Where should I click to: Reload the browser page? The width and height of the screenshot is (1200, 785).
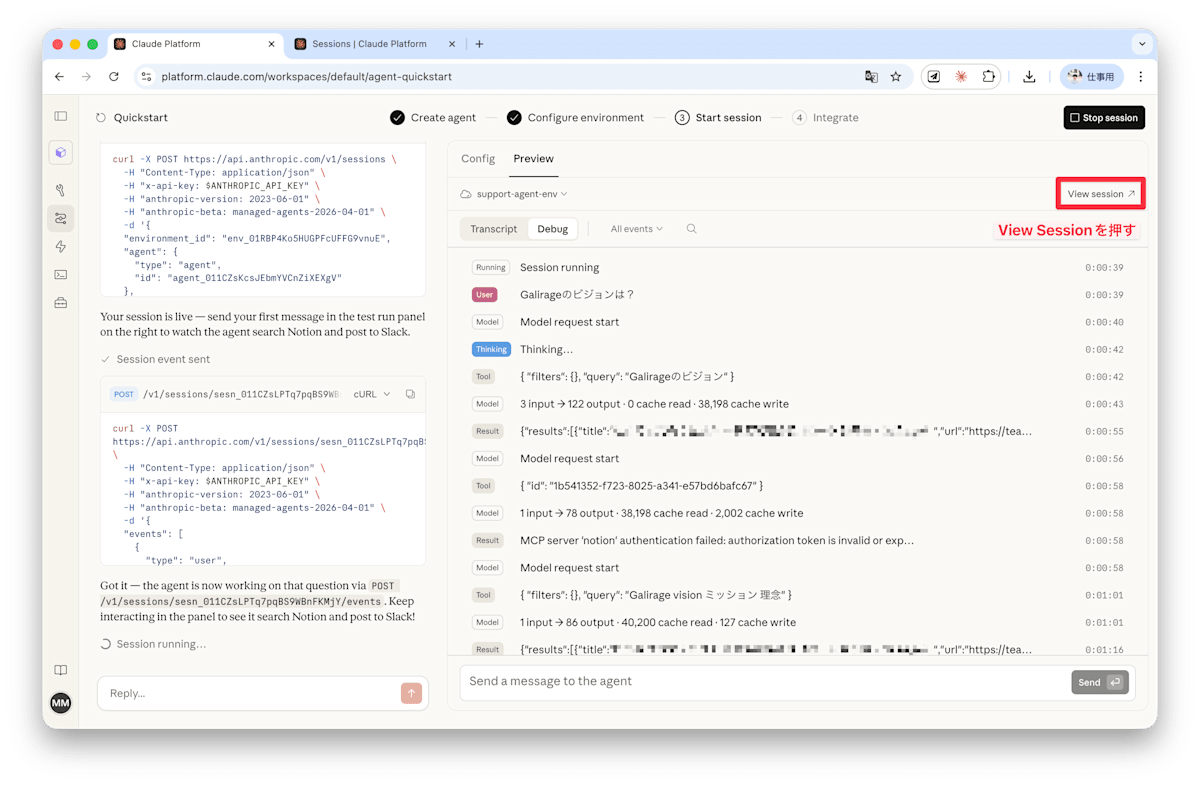tap(114, 76)
